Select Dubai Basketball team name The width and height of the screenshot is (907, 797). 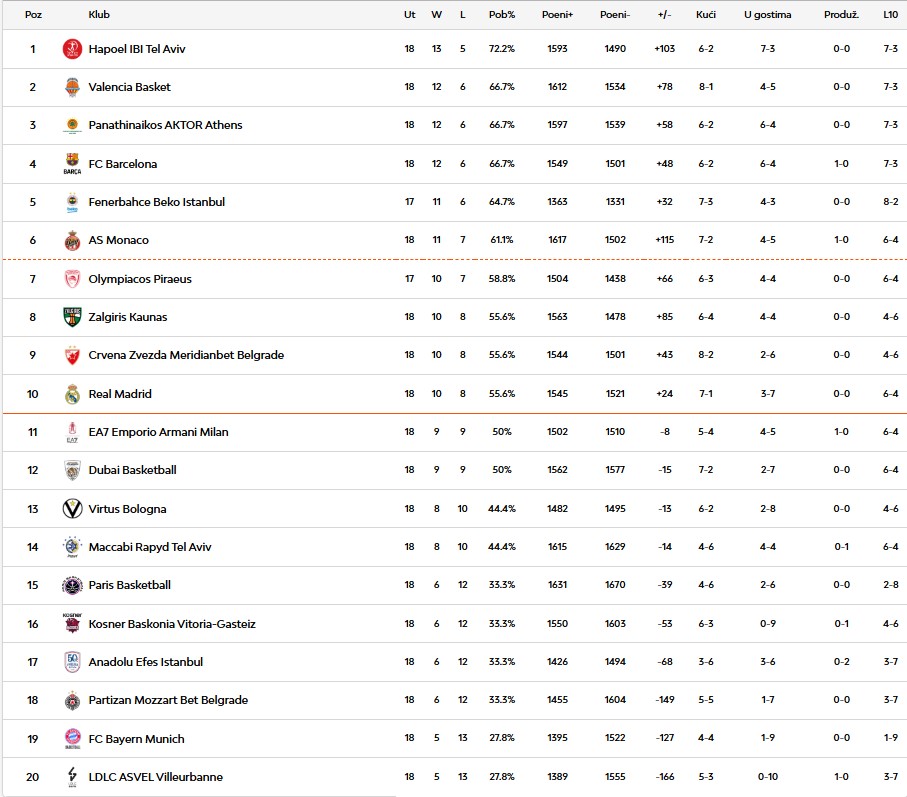click(132, 470)
